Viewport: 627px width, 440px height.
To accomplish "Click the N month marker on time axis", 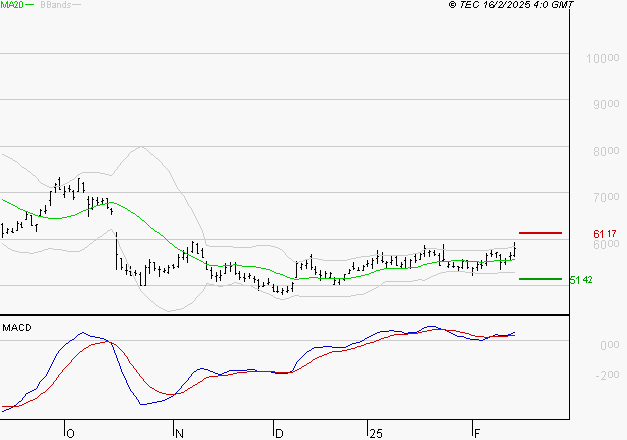I will click(x=179, y=434).
